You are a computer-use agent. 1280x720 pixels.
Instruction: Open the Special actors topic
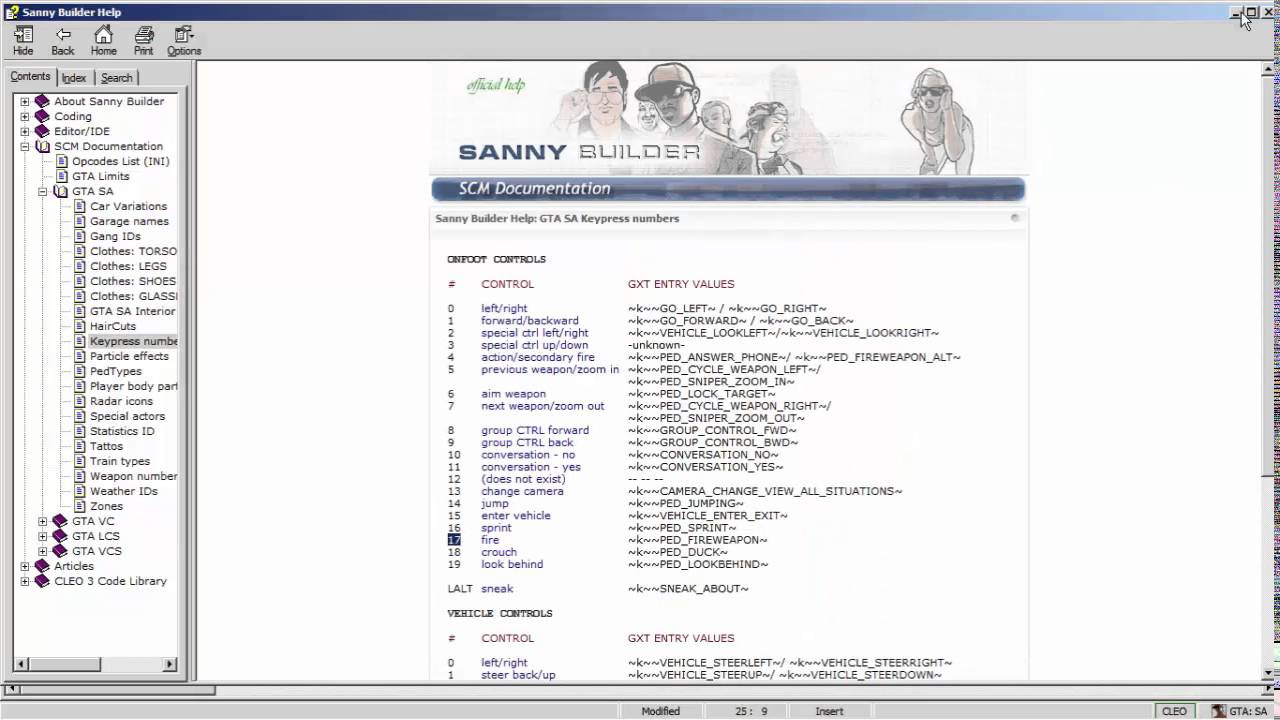tap(127, 416)
